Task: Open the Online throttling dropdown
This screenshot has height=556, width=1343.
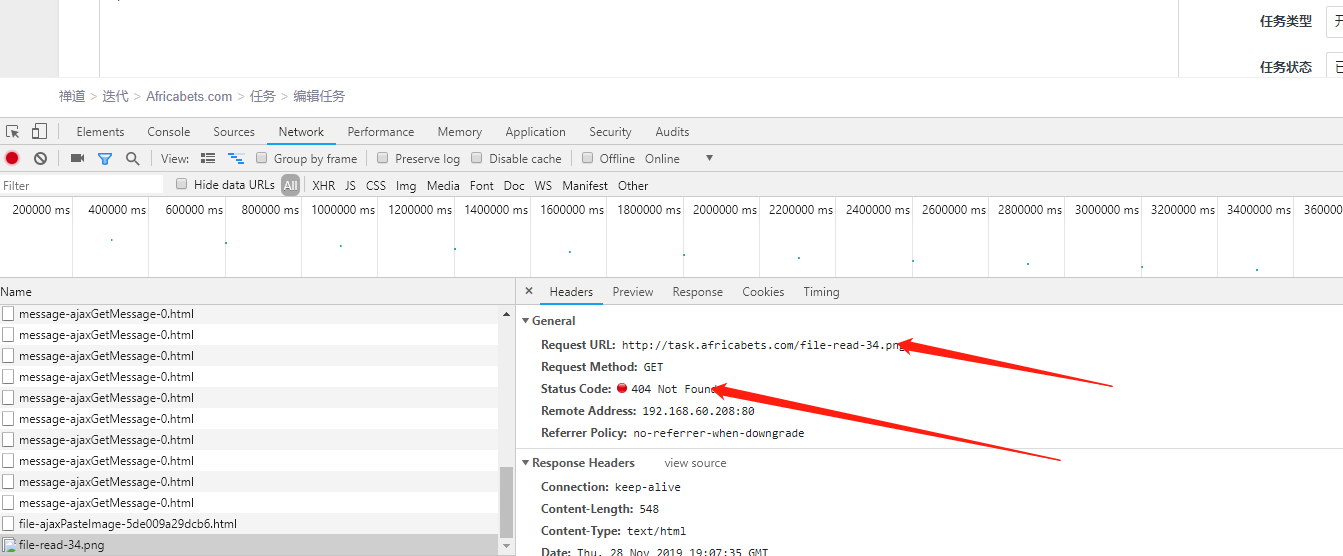Action: click(x=709, y=158)
